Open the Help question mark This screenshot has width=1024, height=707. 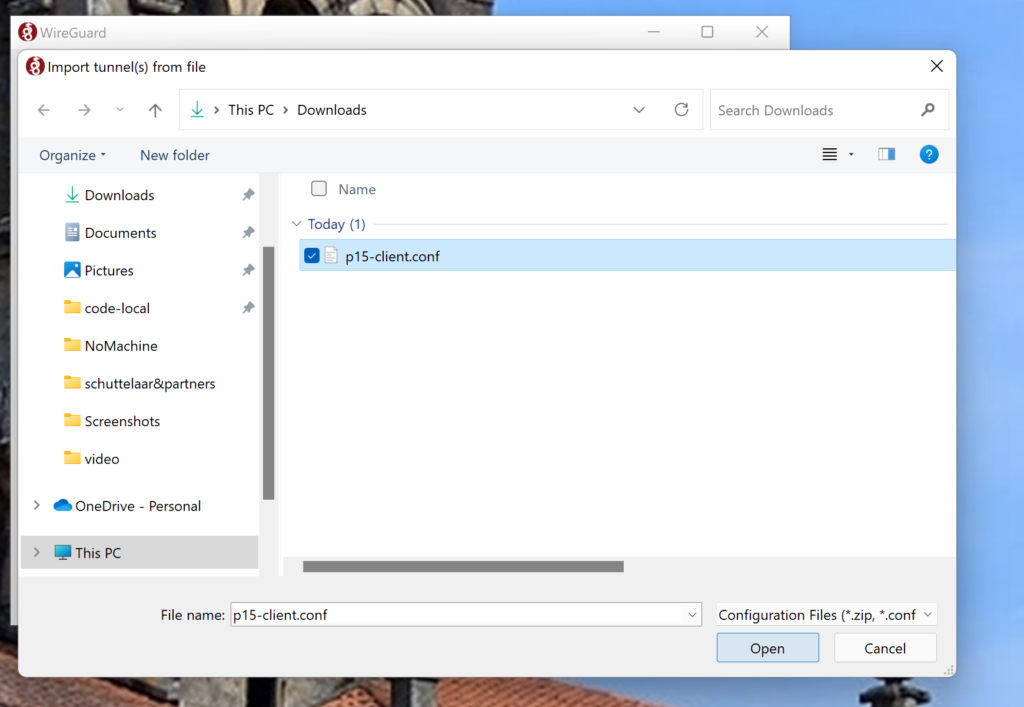click(x=929, y=154)
